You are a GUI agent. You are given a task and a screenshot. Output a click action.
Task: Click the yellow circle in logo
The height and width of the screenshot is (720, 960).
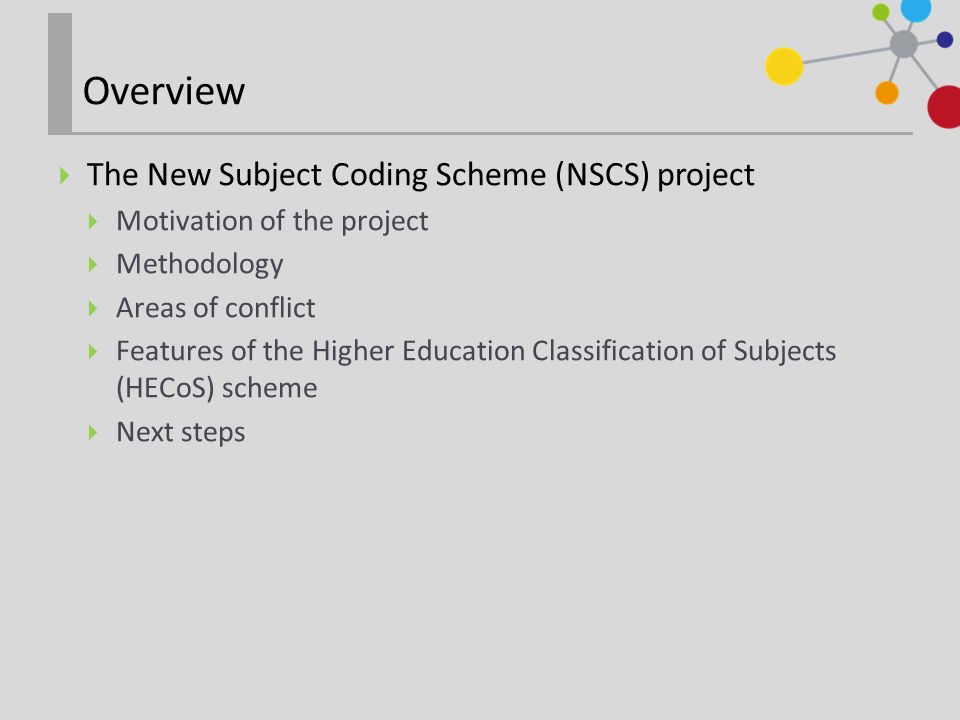784,66
